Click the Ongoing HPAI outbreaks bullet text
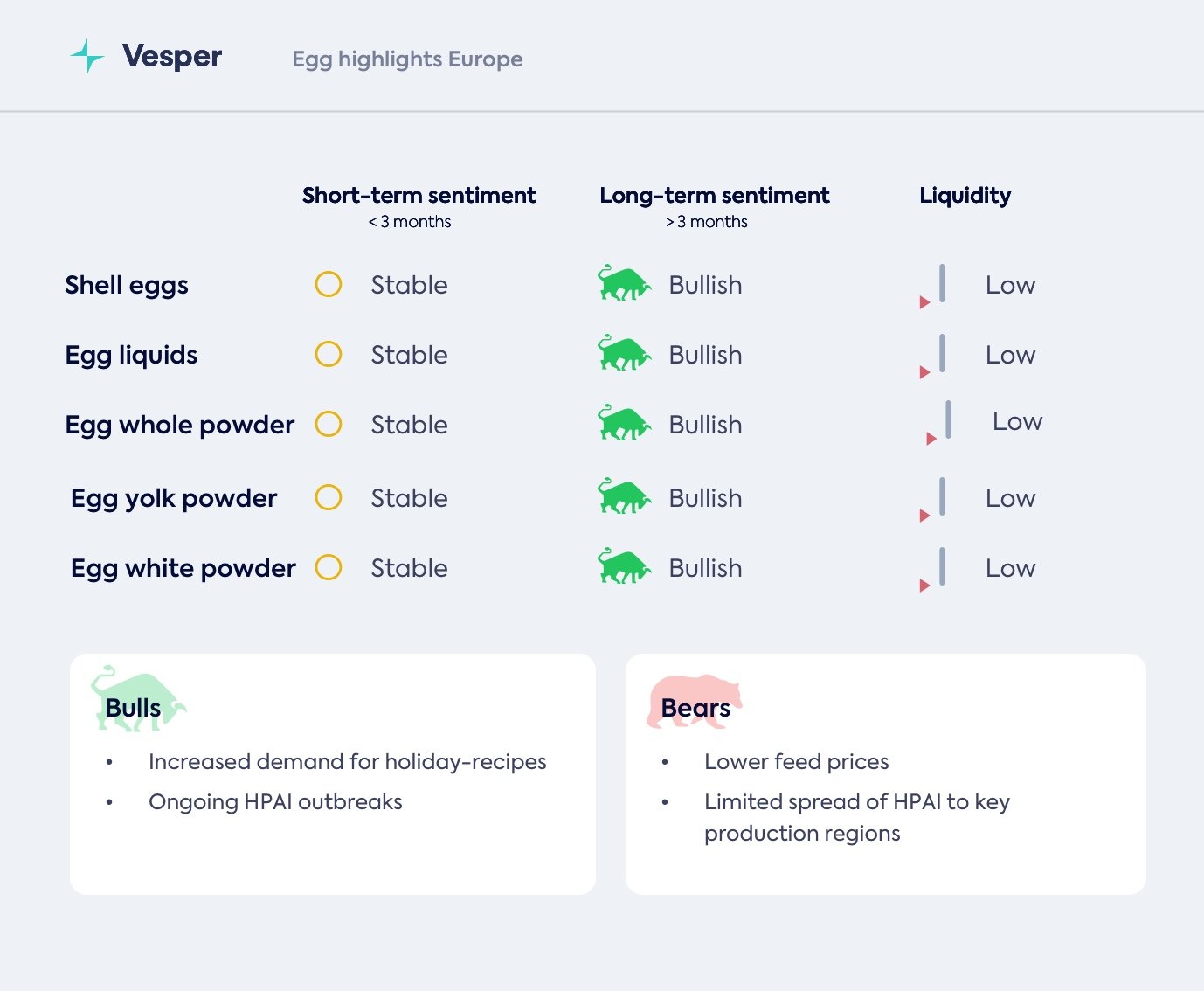Image resolution: width=1204 pixels, height=991 pixels. [275, 802]
